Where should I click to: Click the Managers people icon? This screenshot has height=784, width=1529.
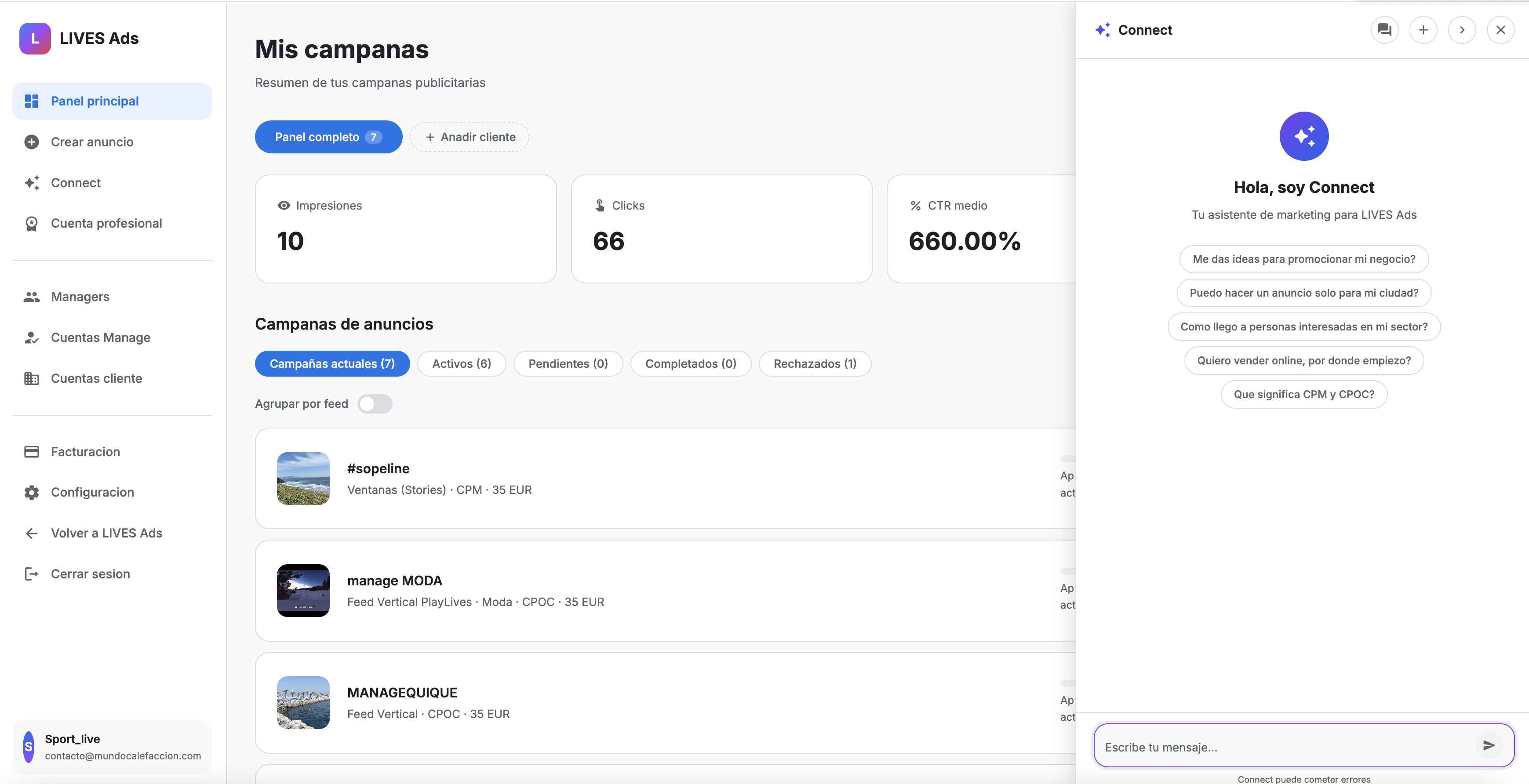coord(32,297)
